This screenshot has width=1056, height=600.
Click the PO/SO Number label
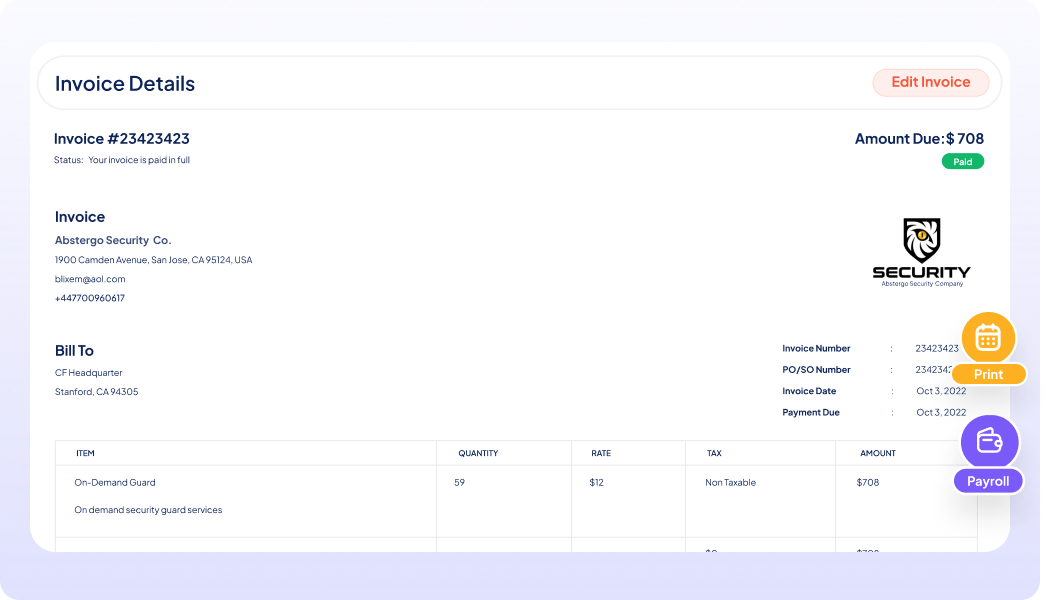click(x=816, y=370)
